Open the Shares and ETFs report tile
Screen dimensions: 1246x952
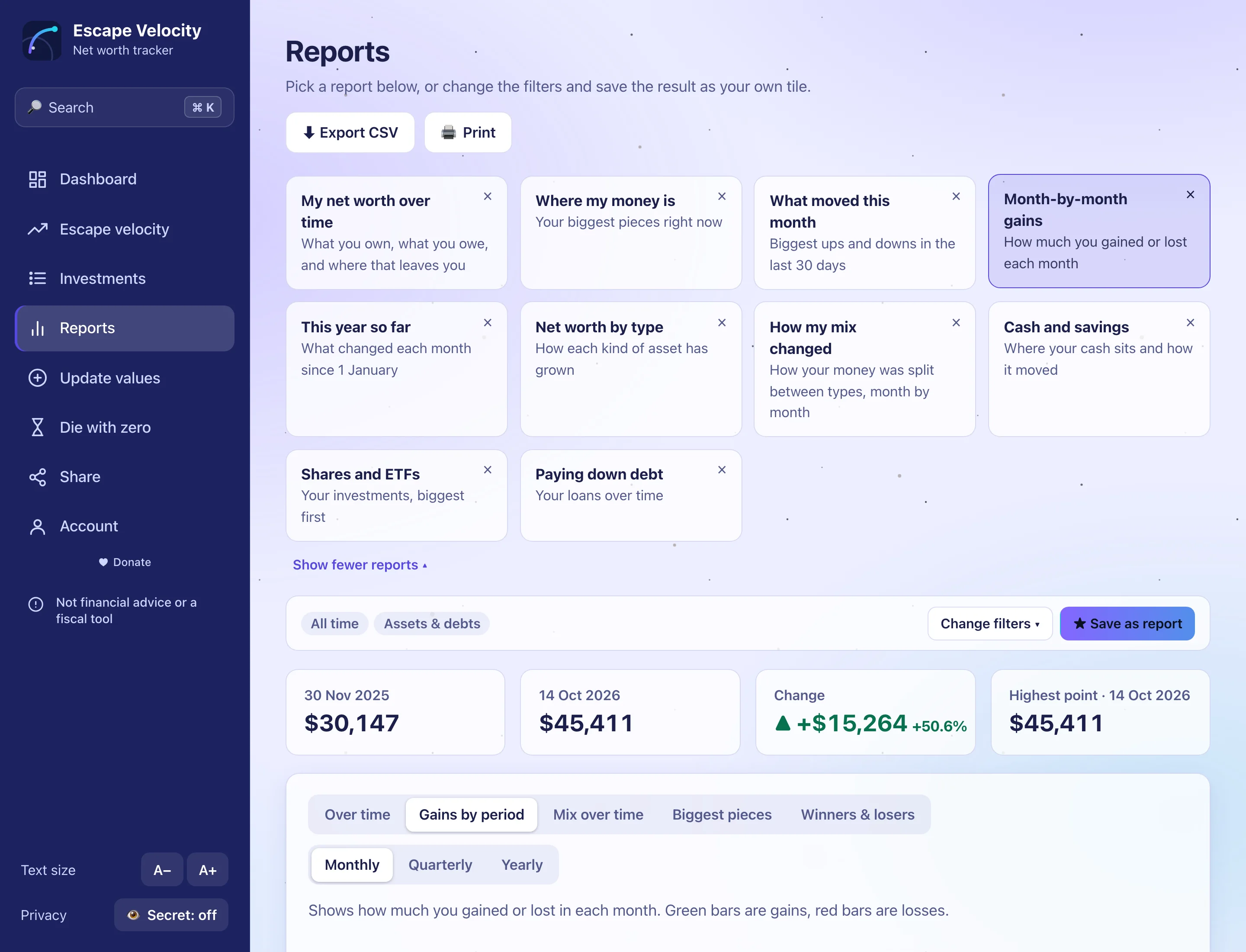tap(397, 496)
